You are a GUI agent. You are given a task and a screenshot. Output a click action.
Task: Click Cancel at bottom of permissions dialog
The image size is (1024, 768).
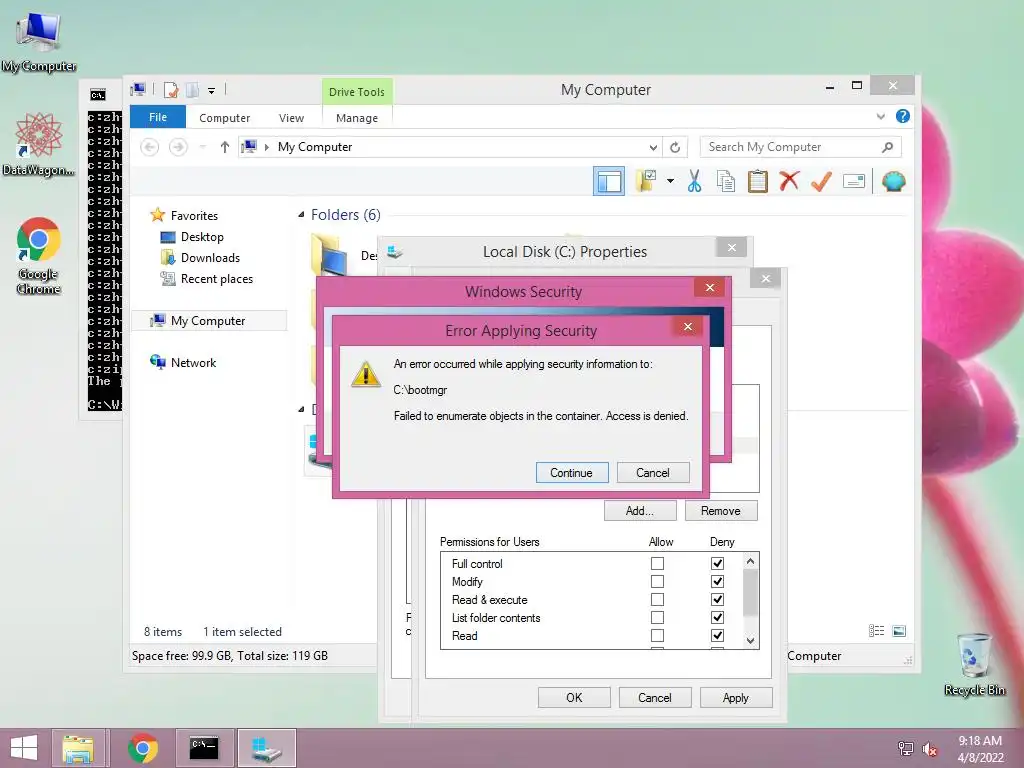point(654,697)
